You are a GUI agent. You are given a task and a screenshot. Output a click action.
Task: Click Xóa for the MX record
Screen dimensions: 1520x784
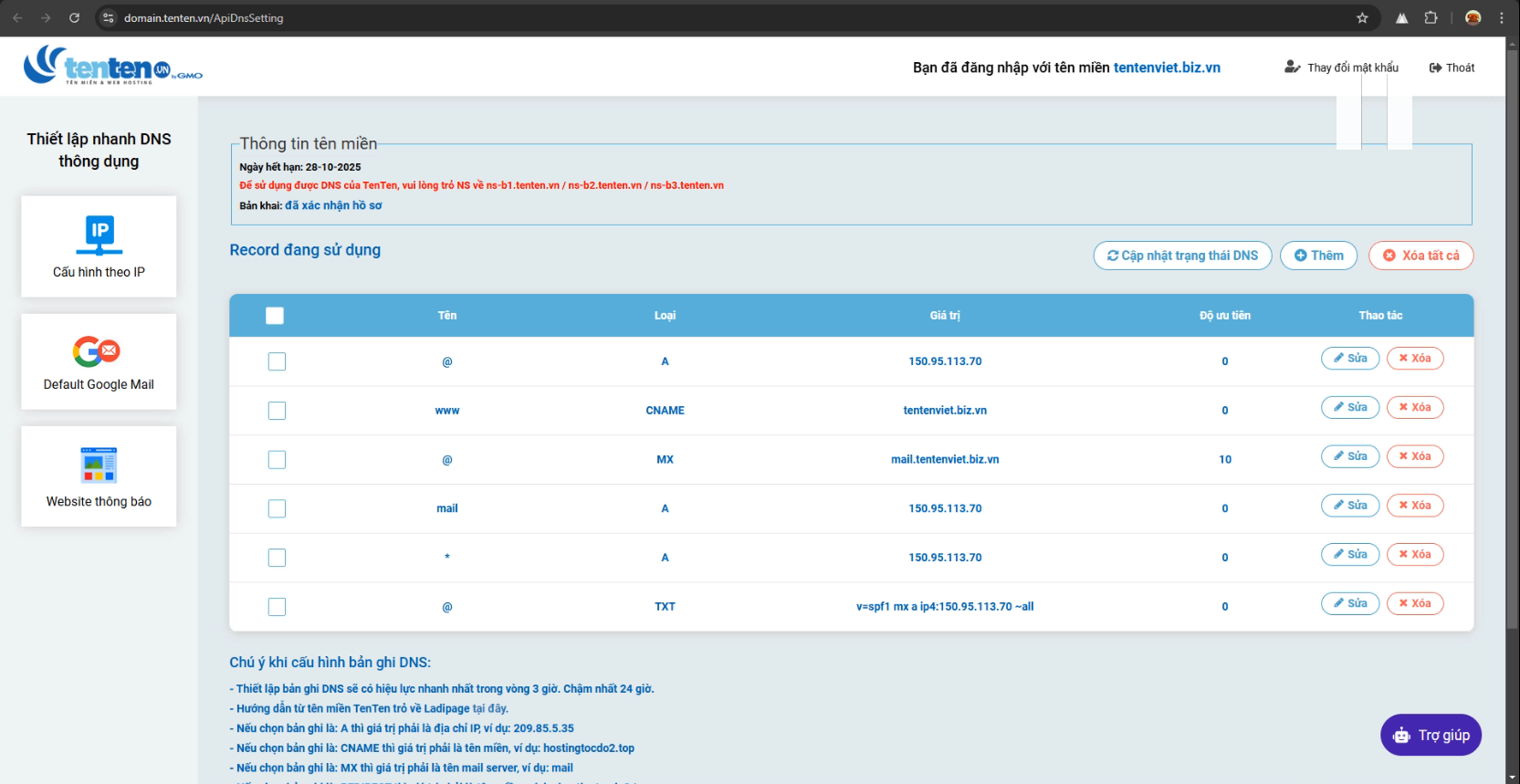1415,456
